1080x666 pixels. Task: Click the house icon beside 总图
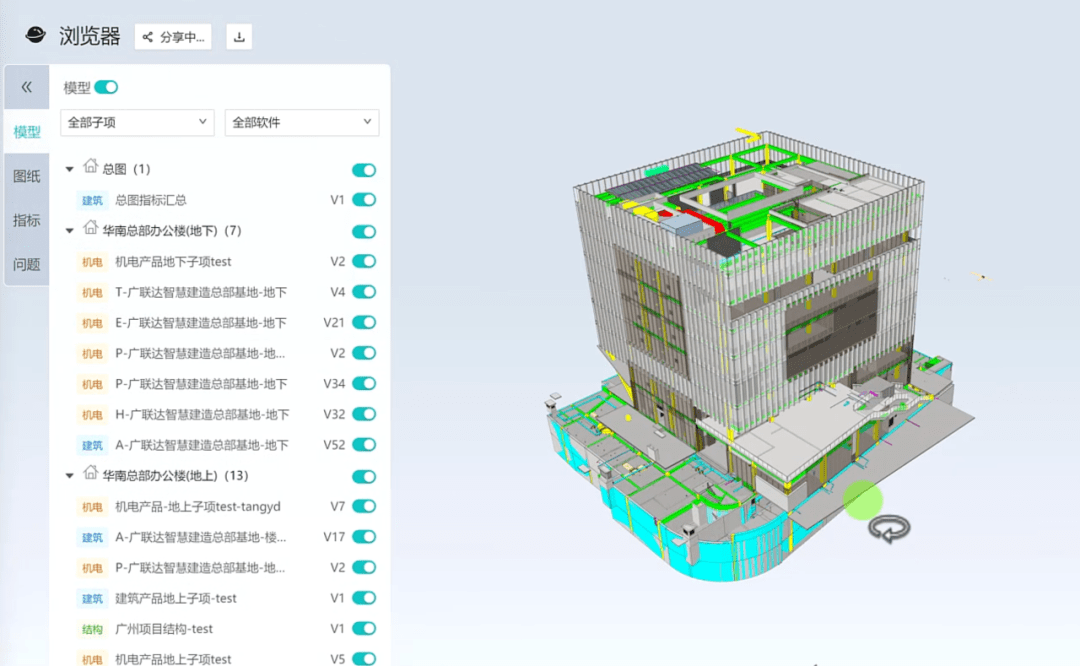[x=91, y=167]
